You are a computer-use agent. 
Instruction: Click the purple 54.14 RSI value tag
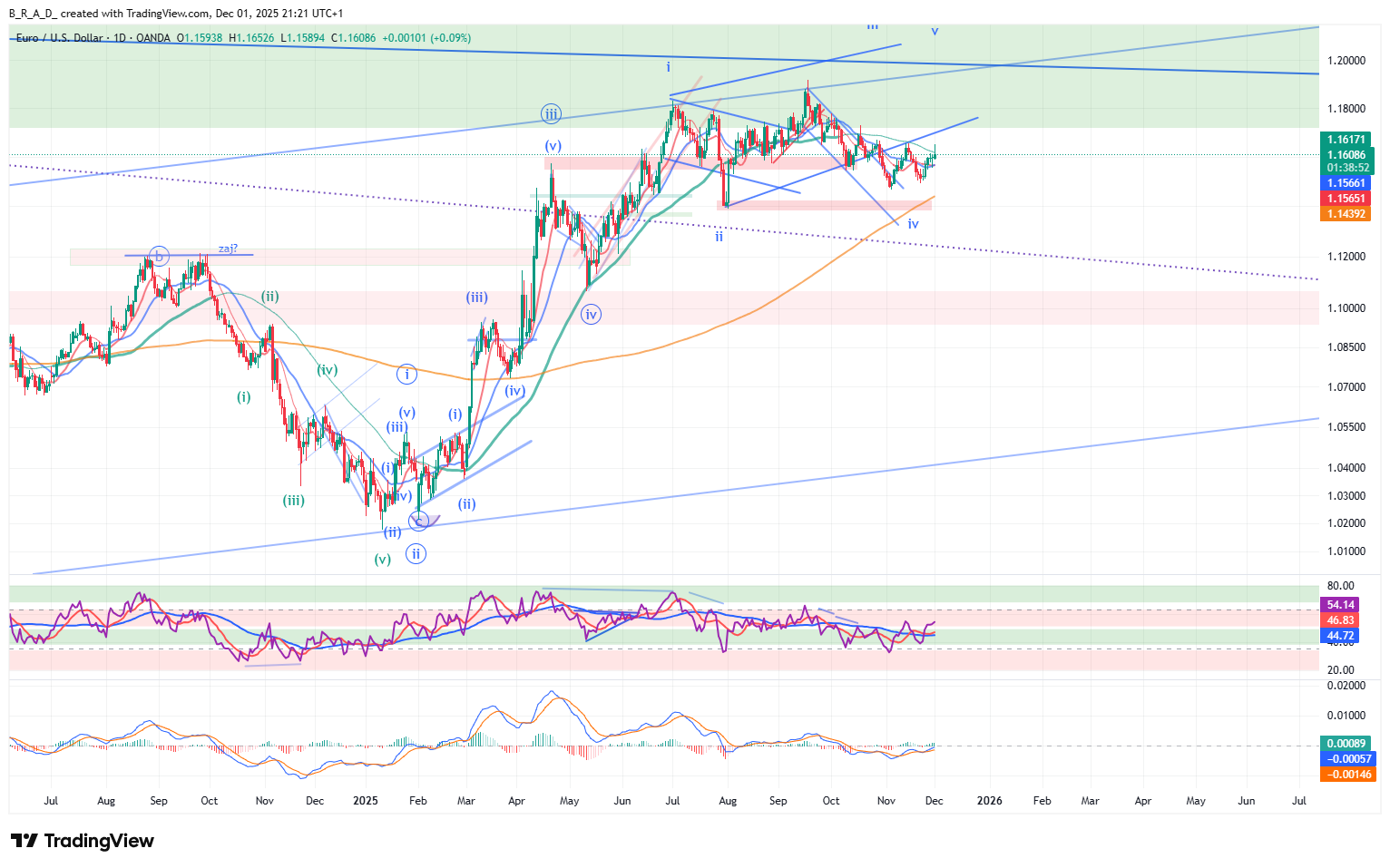pyautogui.click(x=1341, y=605)
